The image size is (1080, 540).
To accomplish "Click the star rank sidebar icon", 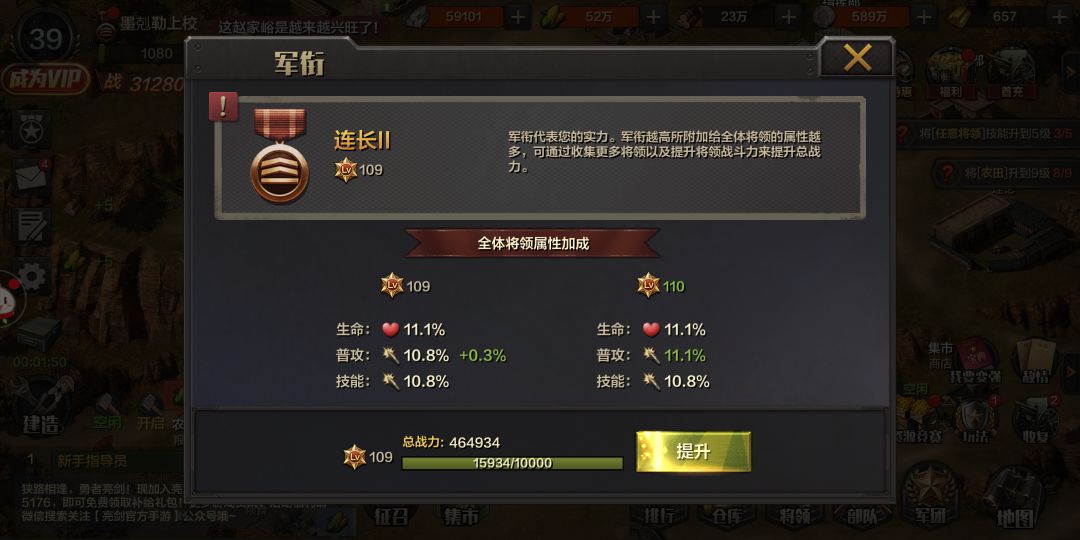I will click(x=32, y=128).
